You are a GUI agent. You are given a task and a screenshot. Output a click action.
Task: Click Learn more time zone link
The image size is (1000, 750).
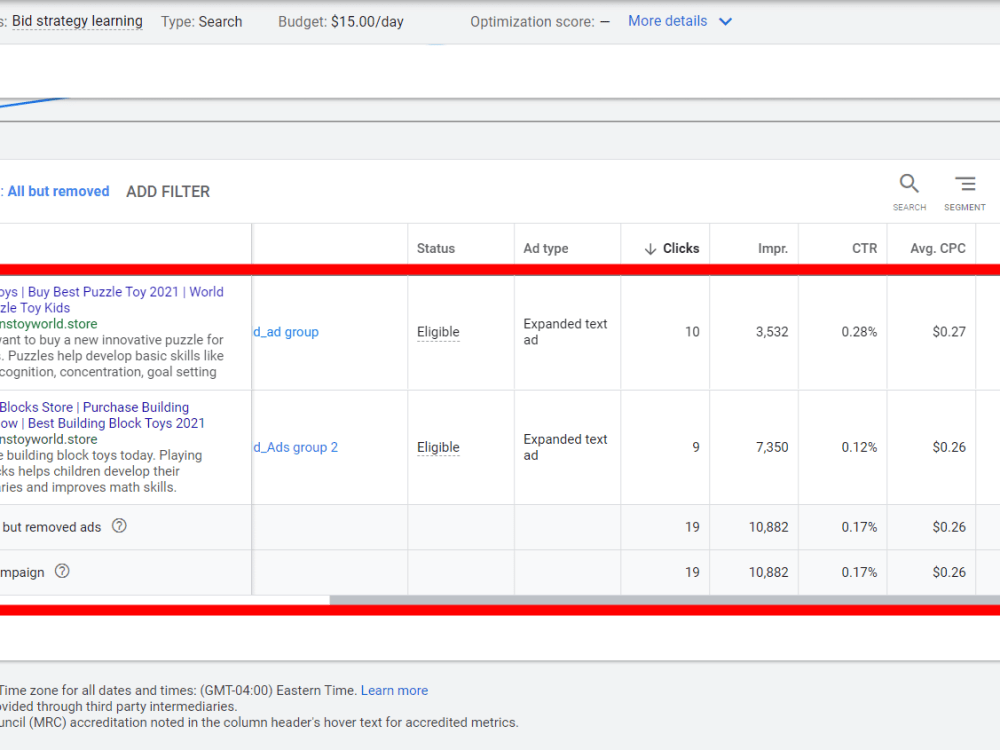(394, 690)
